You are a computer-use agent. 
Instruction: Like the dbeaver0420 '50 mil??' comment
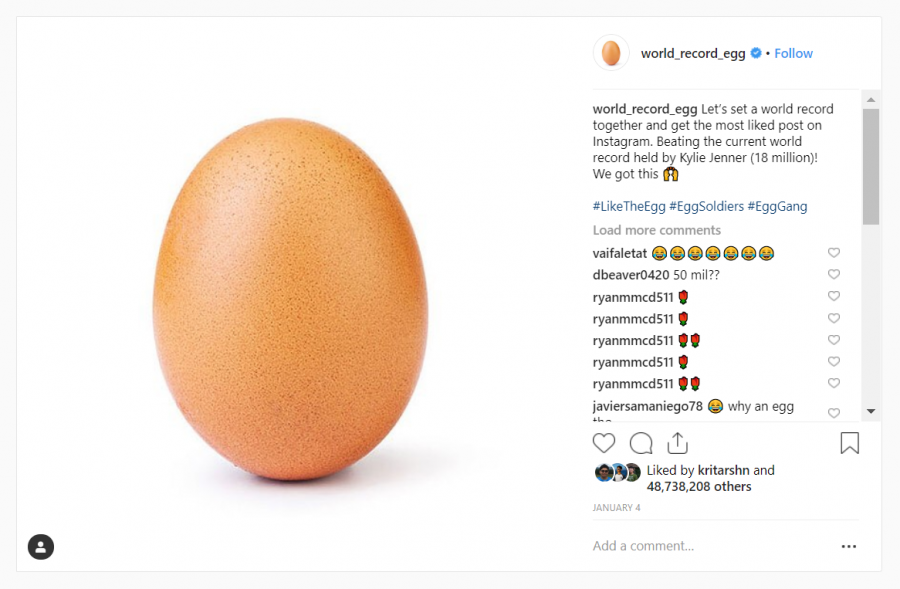[833, 274]
